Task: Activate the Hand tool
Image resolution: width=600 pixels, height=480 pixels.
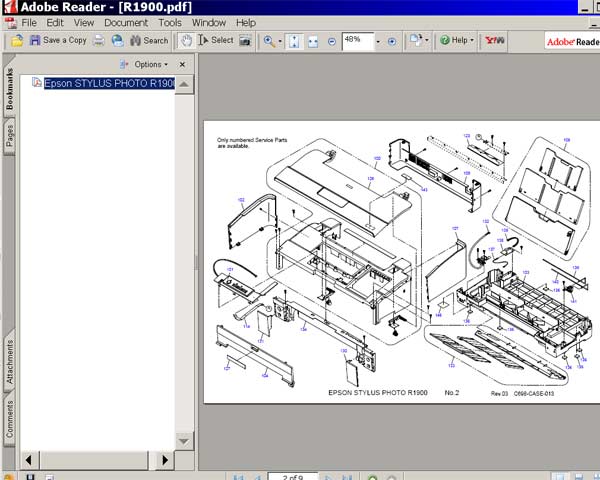Action: (186, 41)
